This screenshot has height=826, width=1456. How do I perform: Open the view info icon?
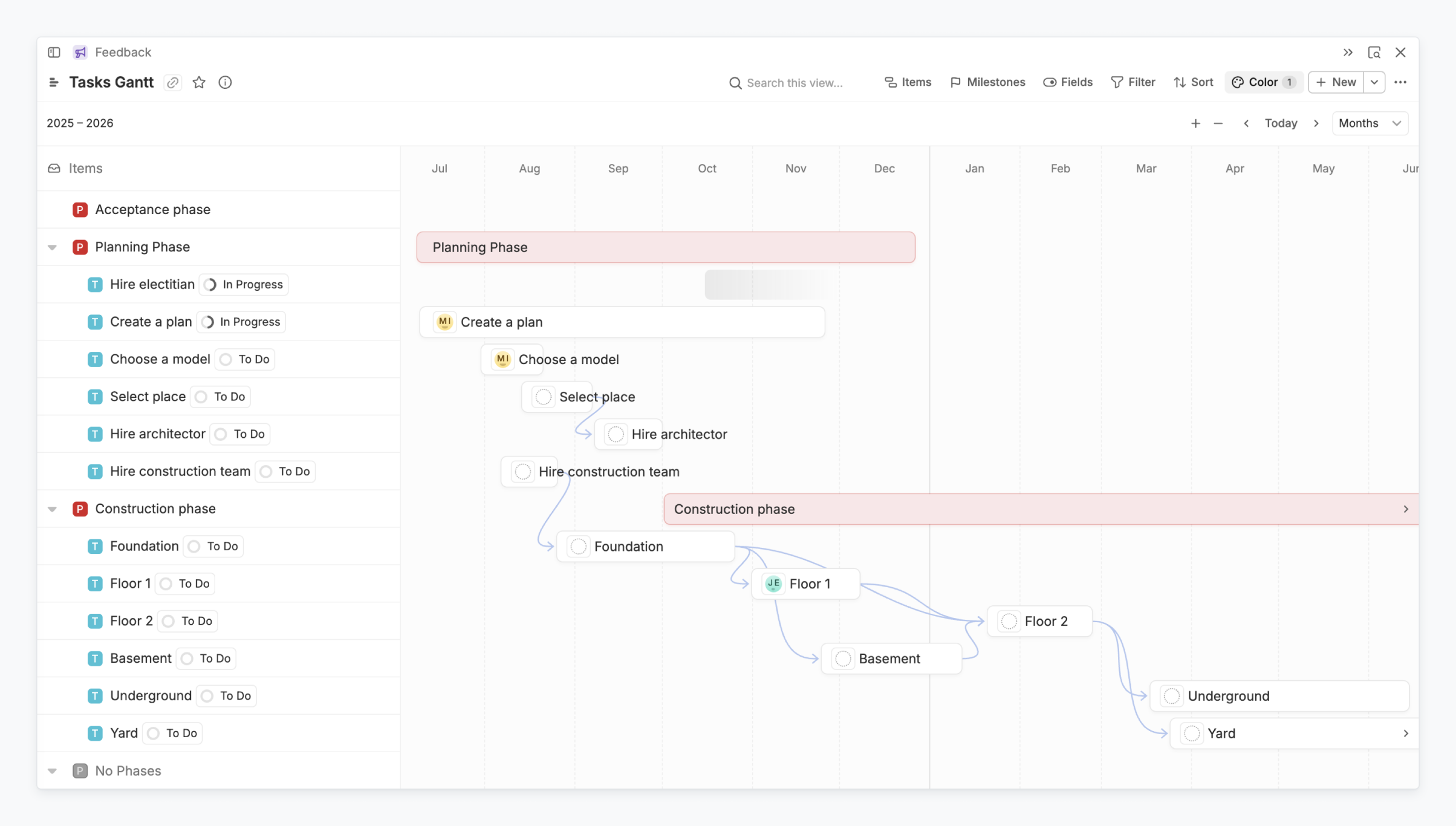[225, 82]
